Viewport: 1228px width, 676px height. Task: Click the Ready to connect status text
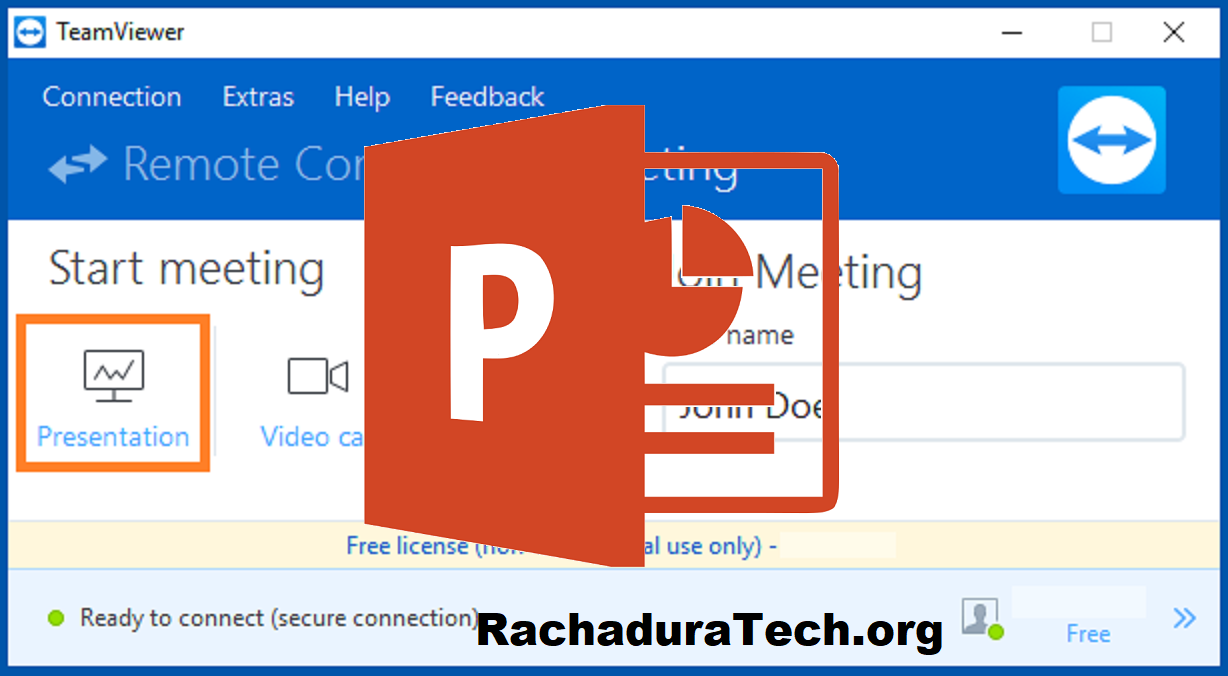pyautogui.click(x=279, y=619)
